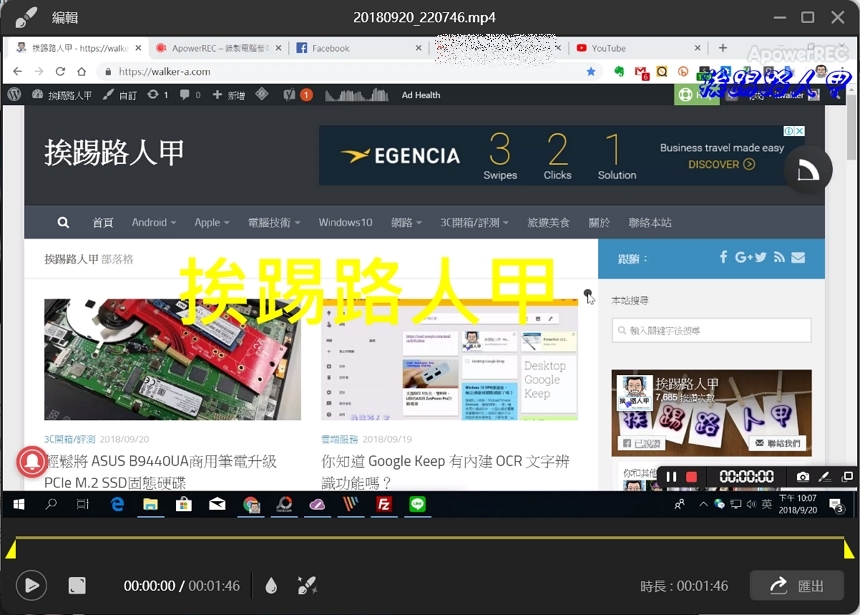Image resolution: width=860 pixels, height=615 pixels.
Task: Expand the Apple navigation dropdown
Action: tap(212, 222)
